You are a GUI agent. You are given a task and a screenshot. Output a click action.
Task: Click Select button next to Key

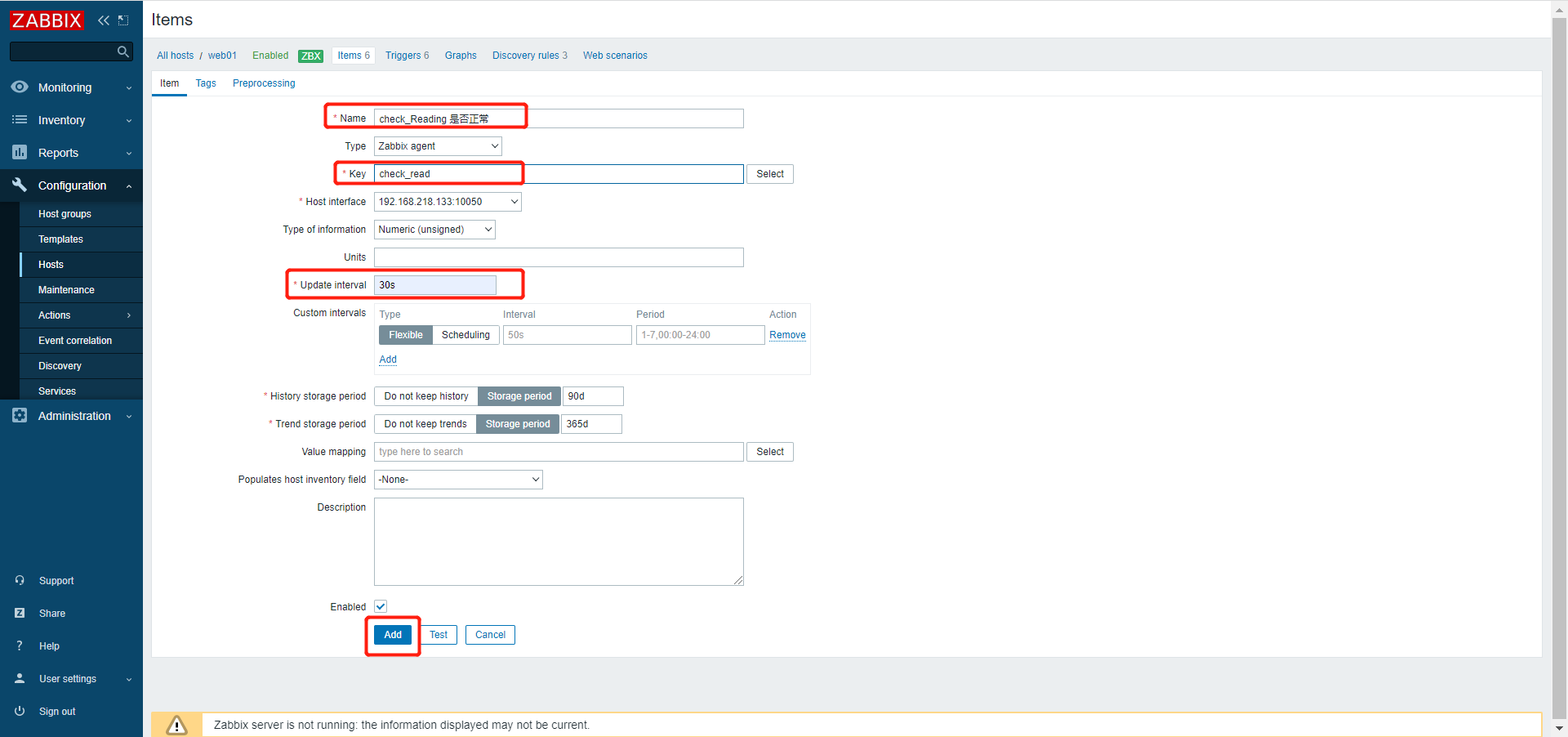point(770,174)
